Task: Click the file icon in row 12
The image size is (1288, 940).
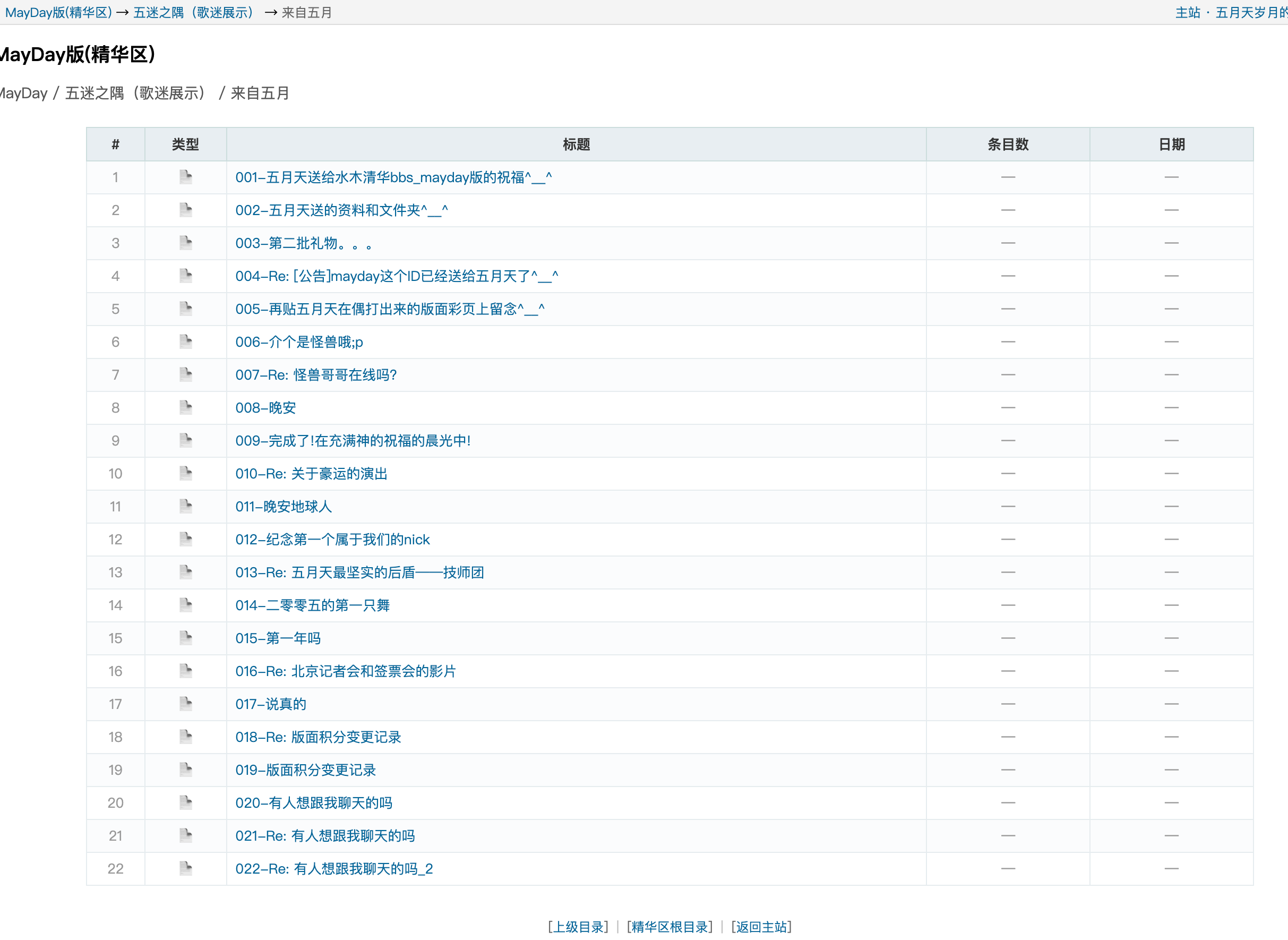Action: click(185, 540)
